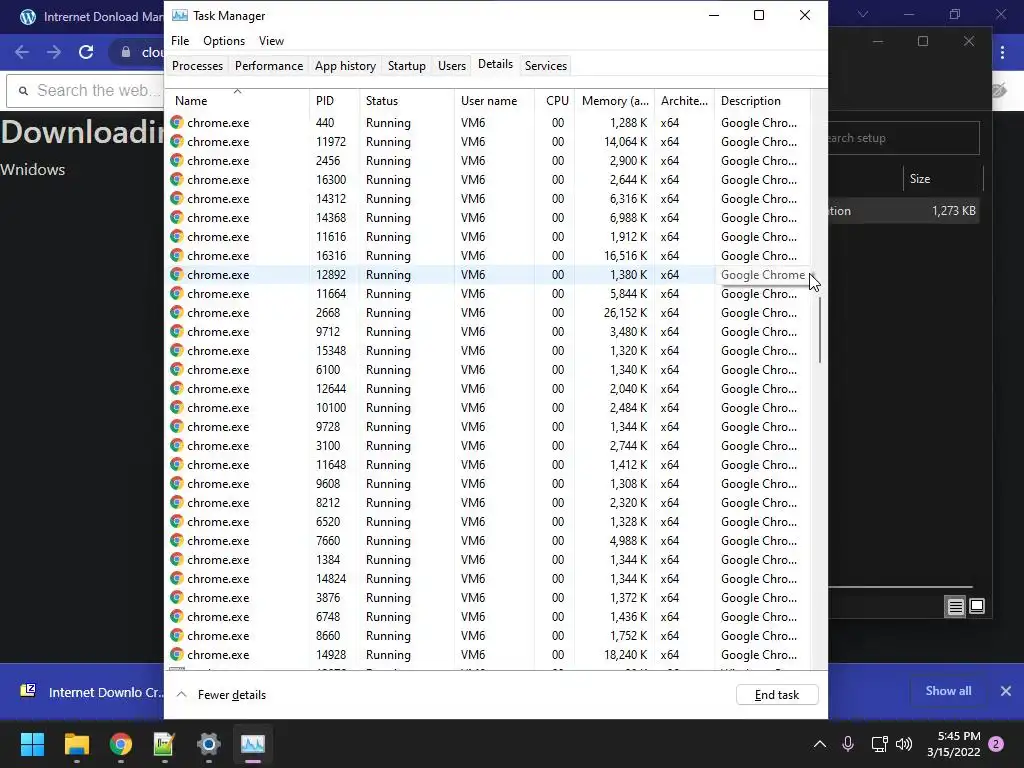Click the Chrome icon for PID 2668
The width and height of the screenshot is (1024, 768).
click(176, 312)
